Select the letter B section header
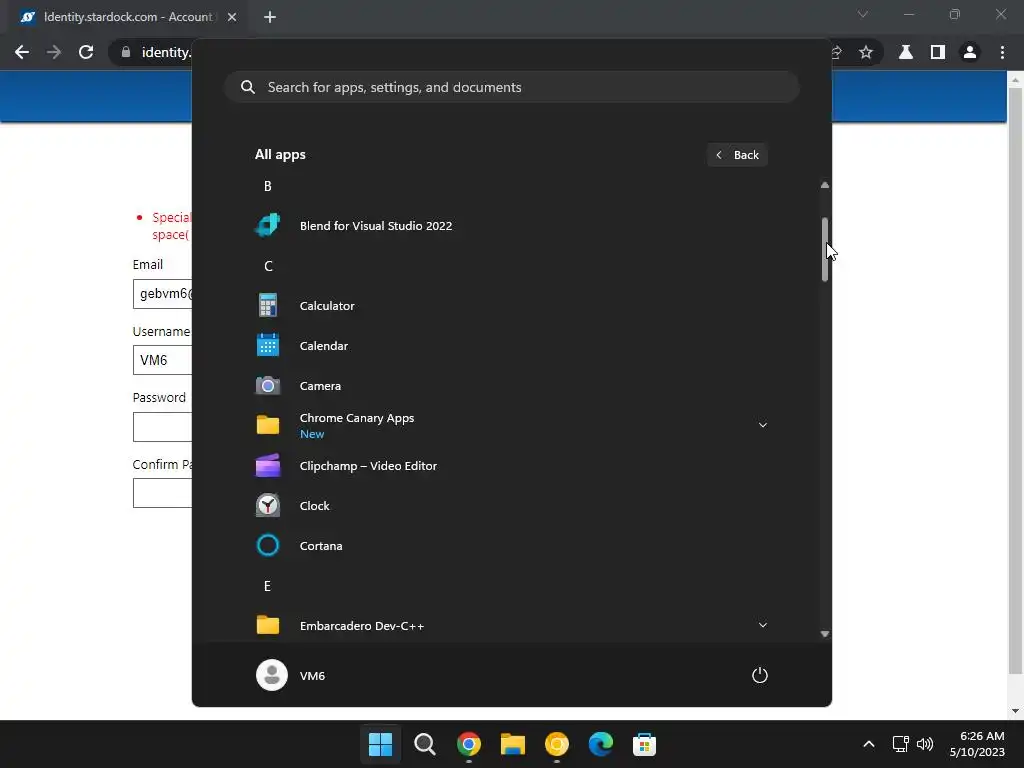Image resolution: width=1024 pixels, height=768 pixels. [x=267, y=186]
